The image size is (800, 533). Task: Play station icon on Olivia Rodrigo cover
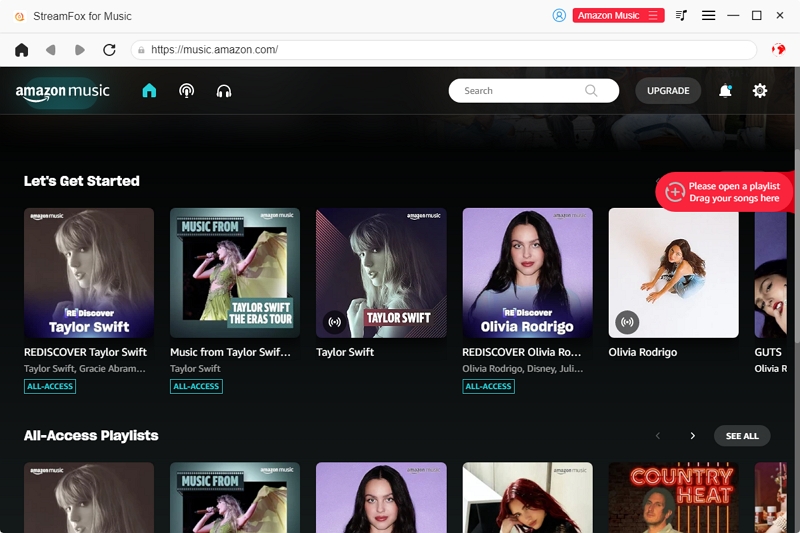(x=627, y=322)
